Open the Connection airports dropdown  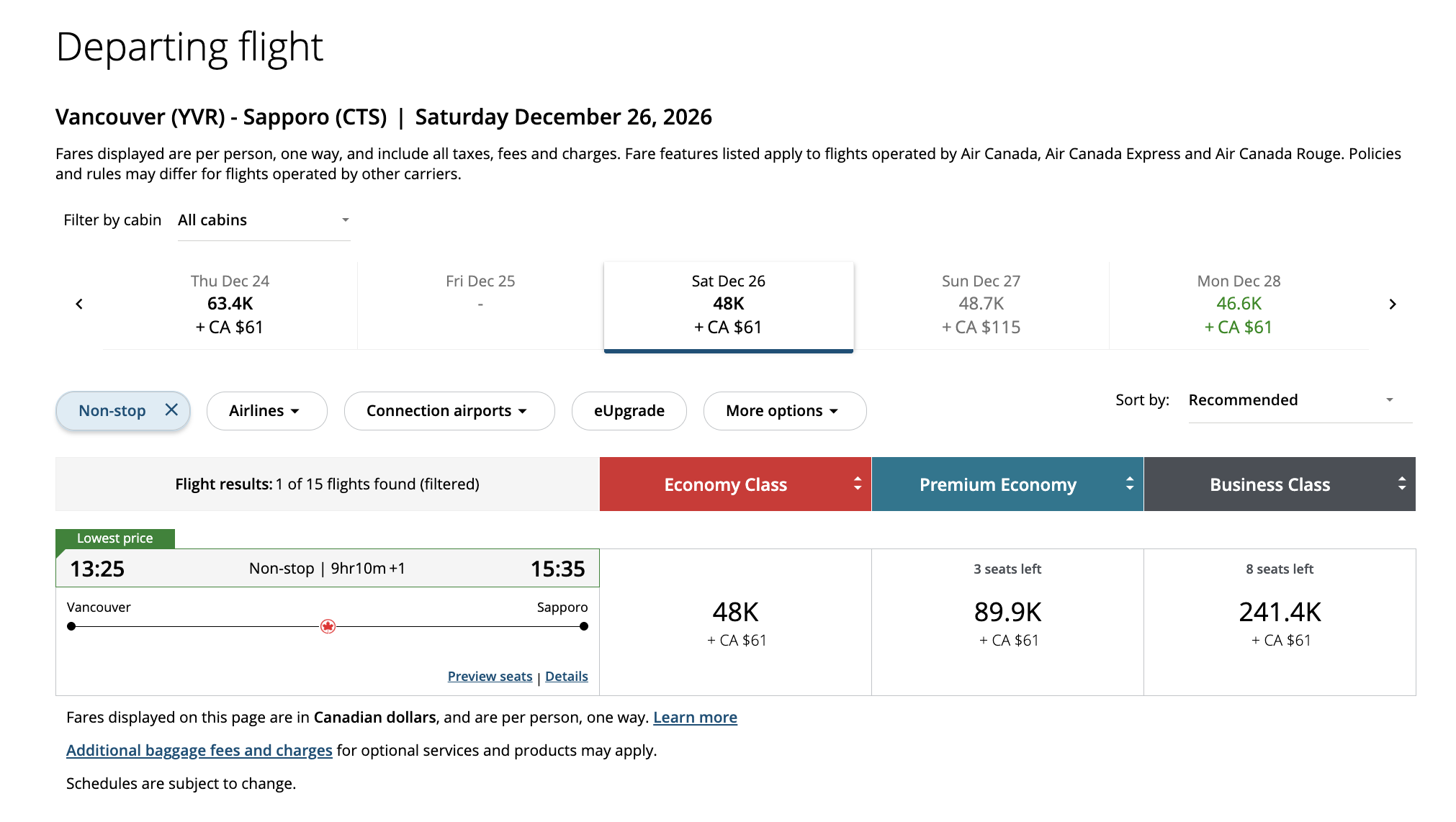pyautogui.click(x=449, y=410)
